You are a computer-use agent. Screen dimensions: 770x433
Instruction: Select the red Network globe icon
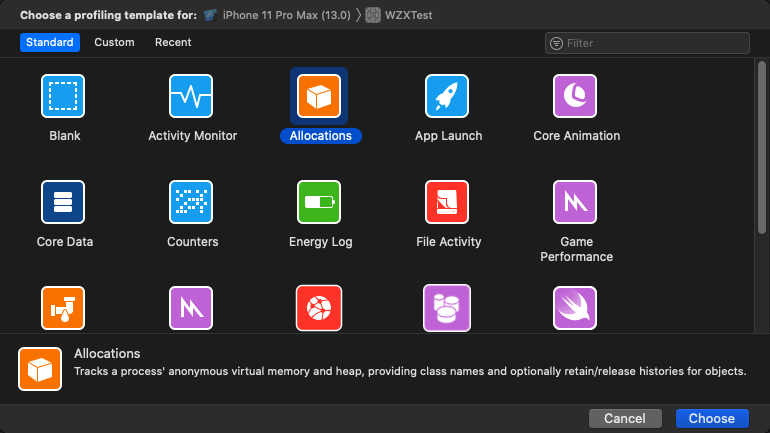tap(319, 308)
